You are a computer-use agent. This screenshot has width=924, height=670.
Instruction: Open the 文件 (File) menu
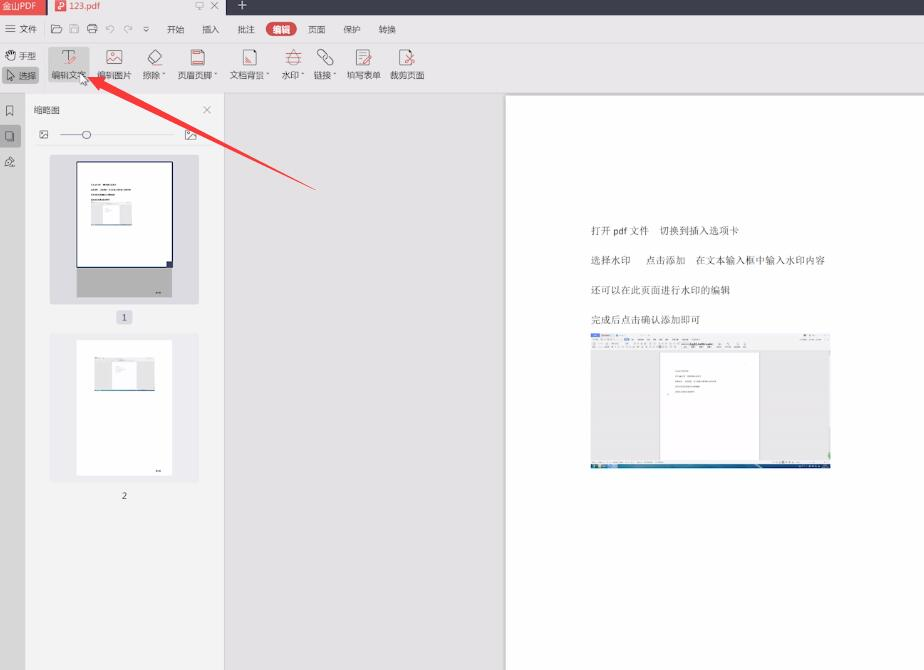(21, 30)
